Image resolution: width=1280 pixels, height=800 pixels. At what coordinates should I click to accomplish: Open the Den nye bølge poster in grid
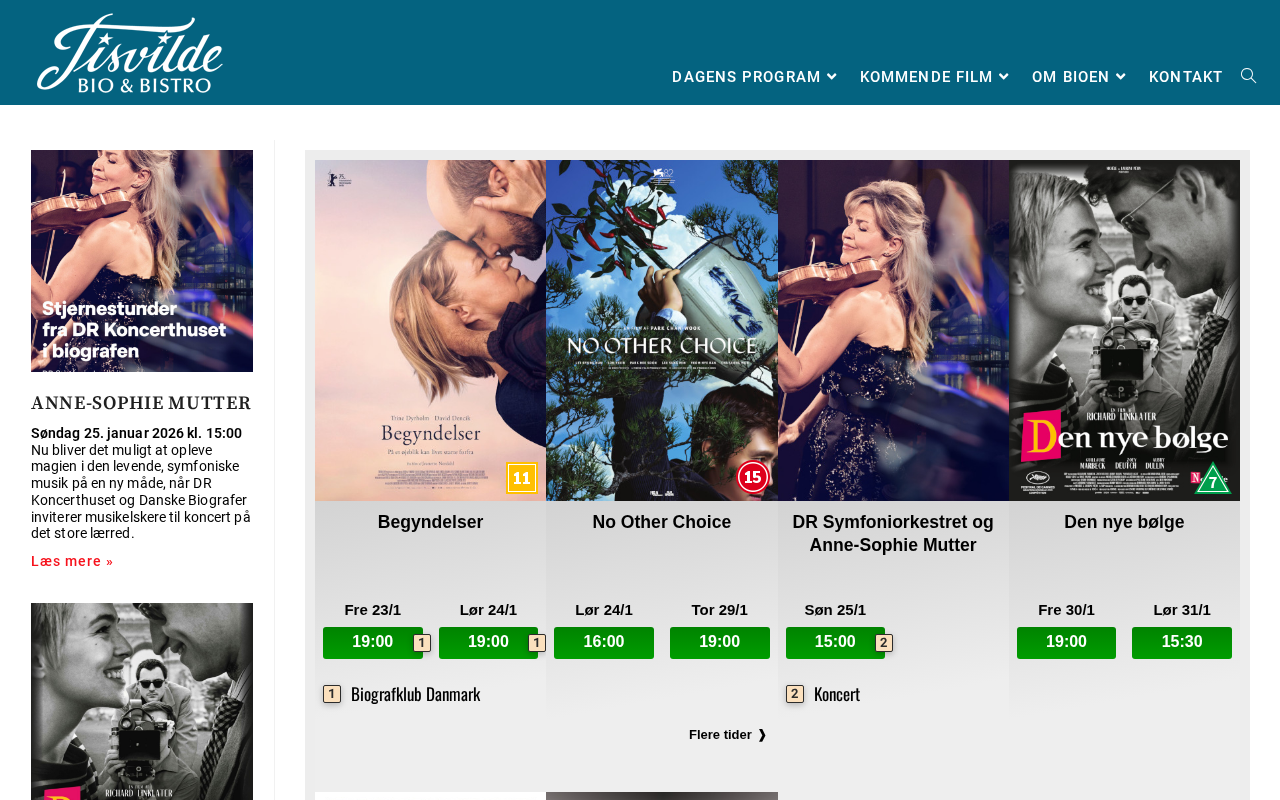[1124, 330]
